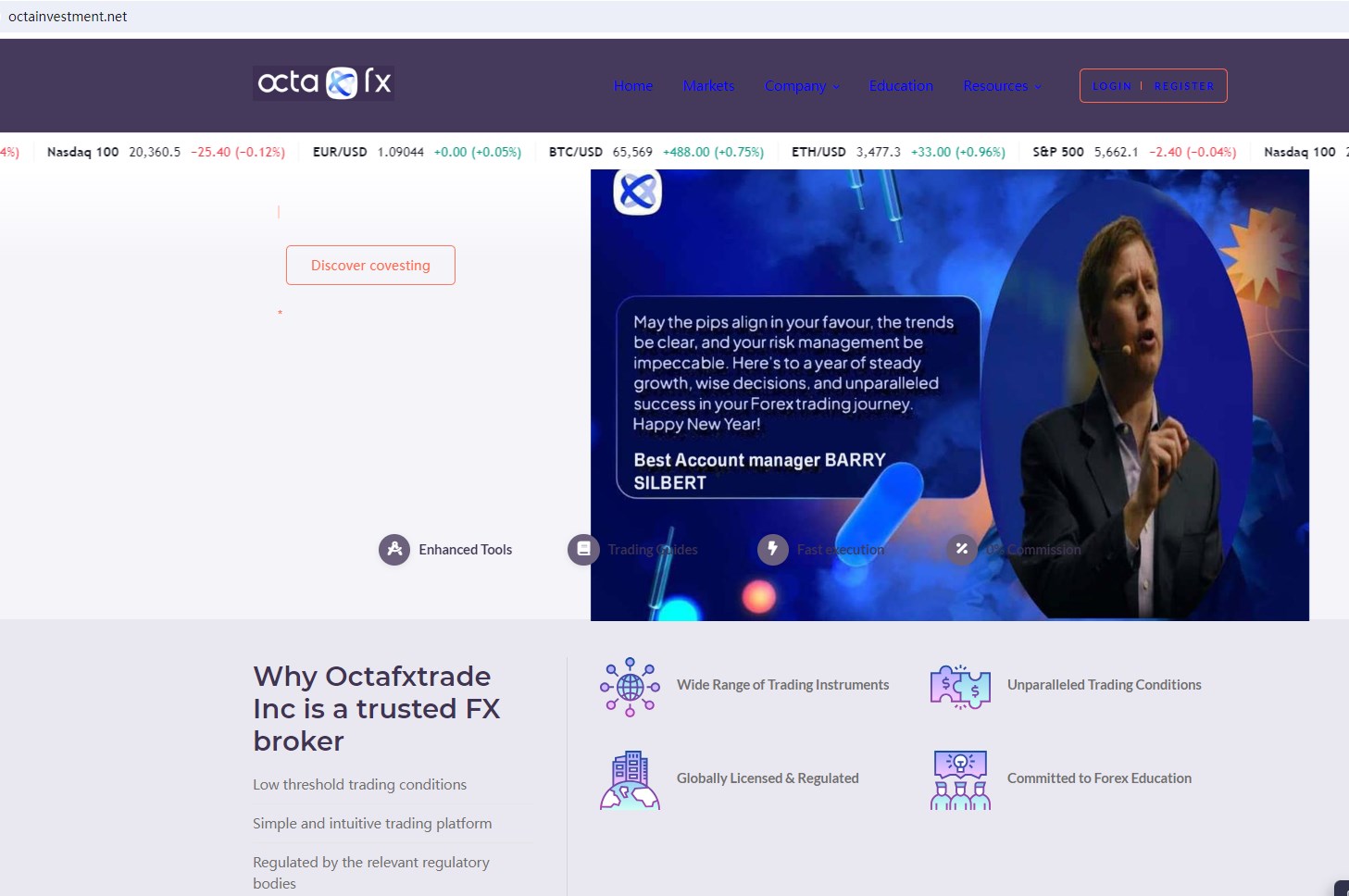Click the Regulated by the relevant regulatory bodies text
Viewport: 1349px width, 896px height.
click(x=371, y=873)
